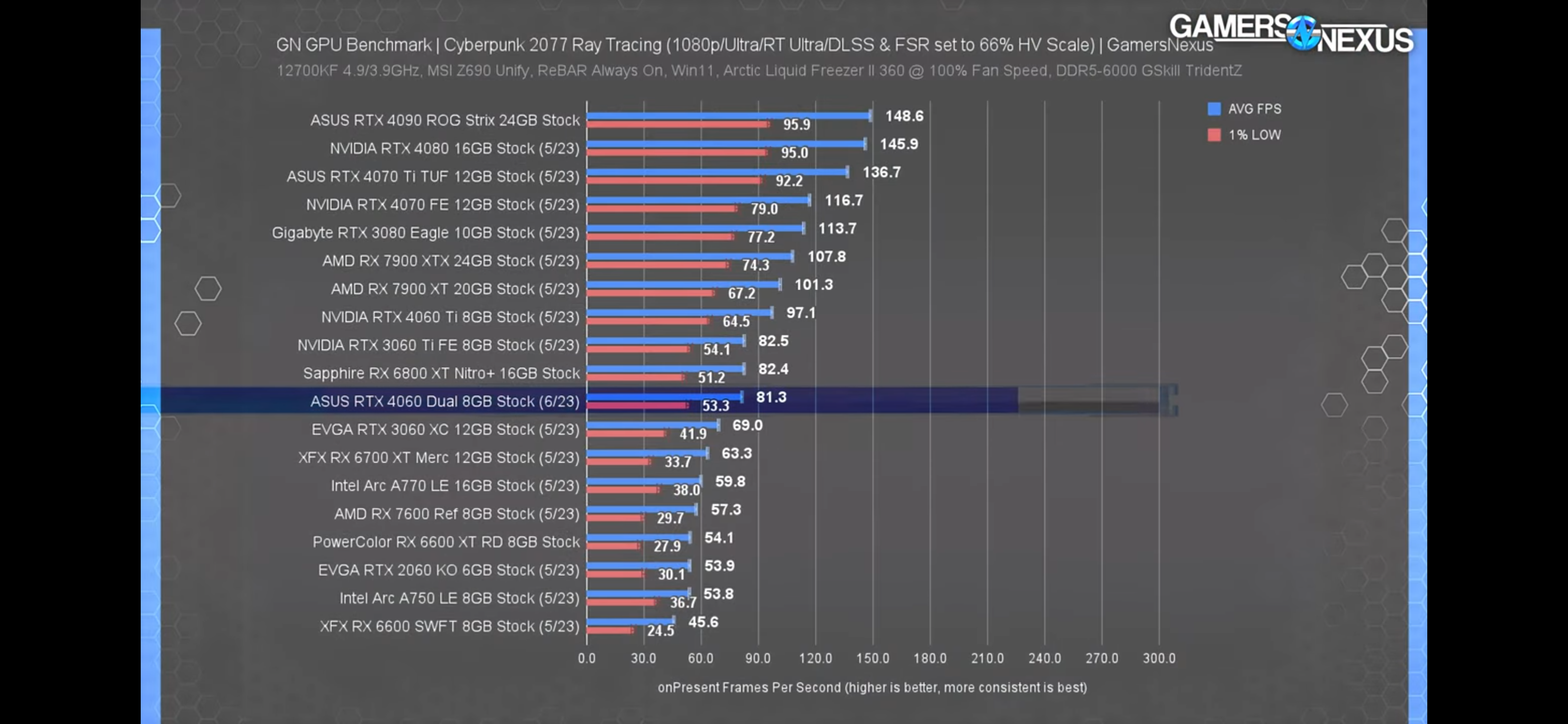Screen dimensions: 1568x724
Task: Click the 1% LOW legend text
Action: 1254,135
